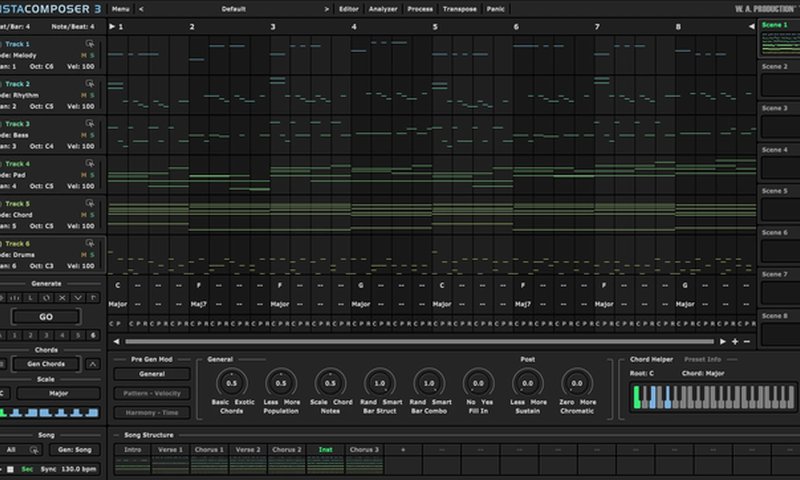Viewport: 800px width, 480px height.
Task: Toggle the Sec sync mode indicator
Action: pyautogui.click(x=25, y=469)
